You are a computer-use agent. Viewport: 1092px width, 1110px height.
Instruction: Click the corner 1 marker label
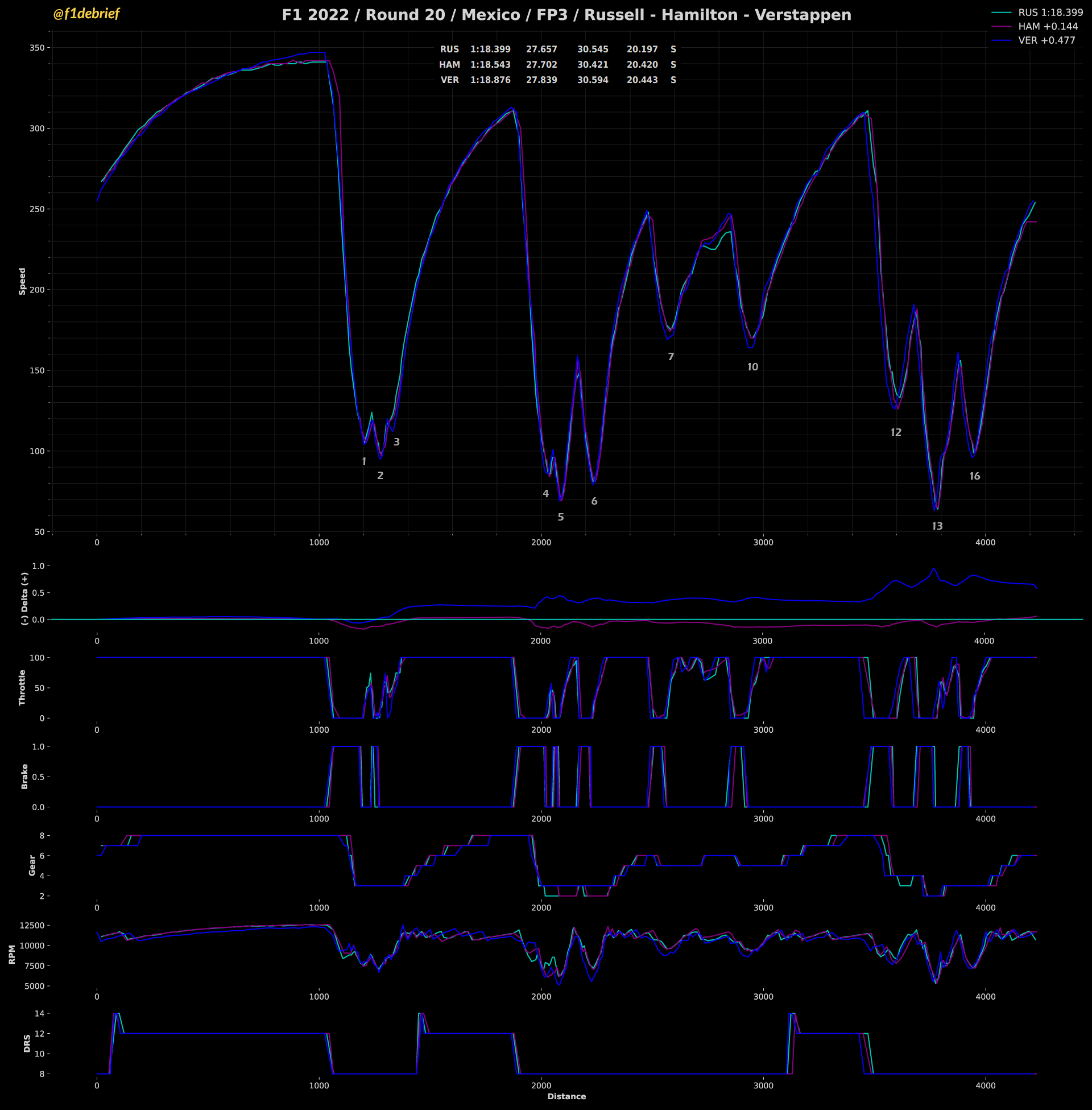[363, 461]
